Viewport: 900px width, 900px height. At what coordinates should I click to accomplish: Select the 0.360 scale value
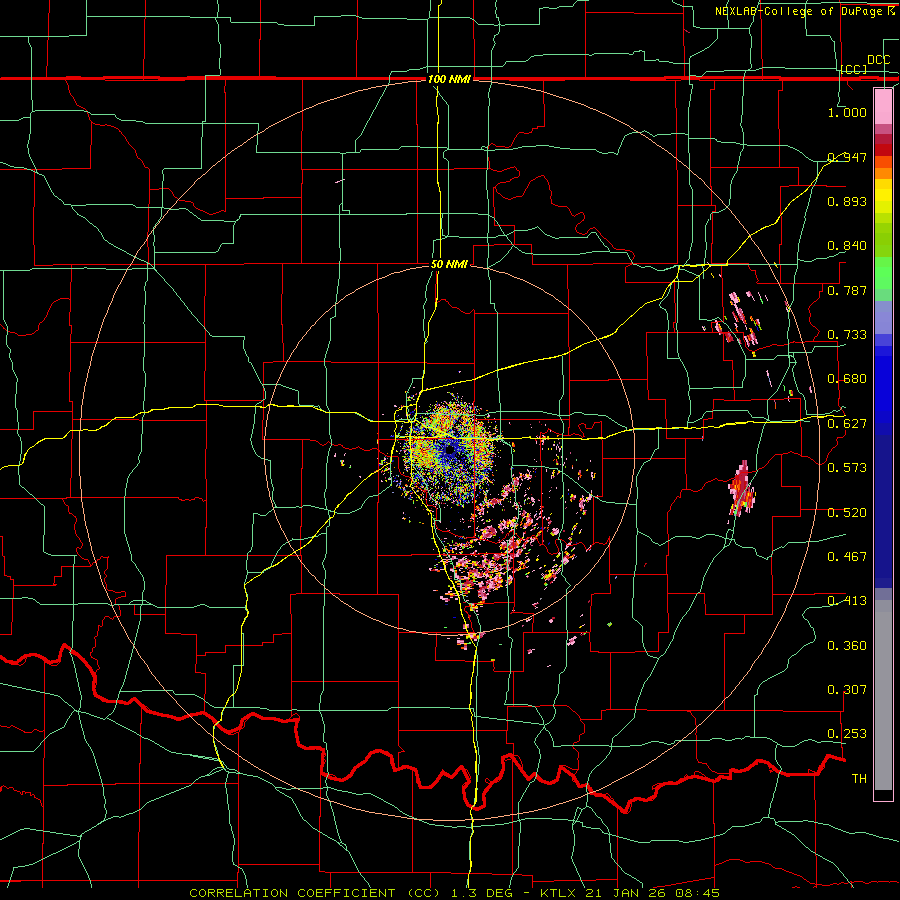tap(847, 646)
